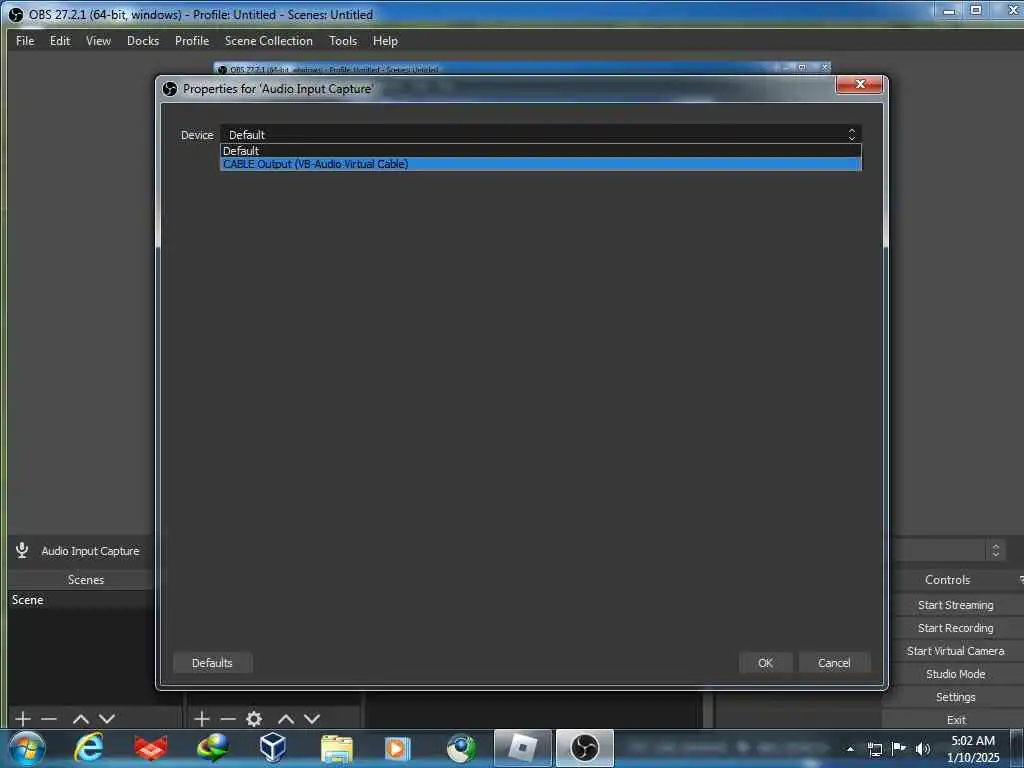
Task: Open the Docks menu
Action: (143, 41)
